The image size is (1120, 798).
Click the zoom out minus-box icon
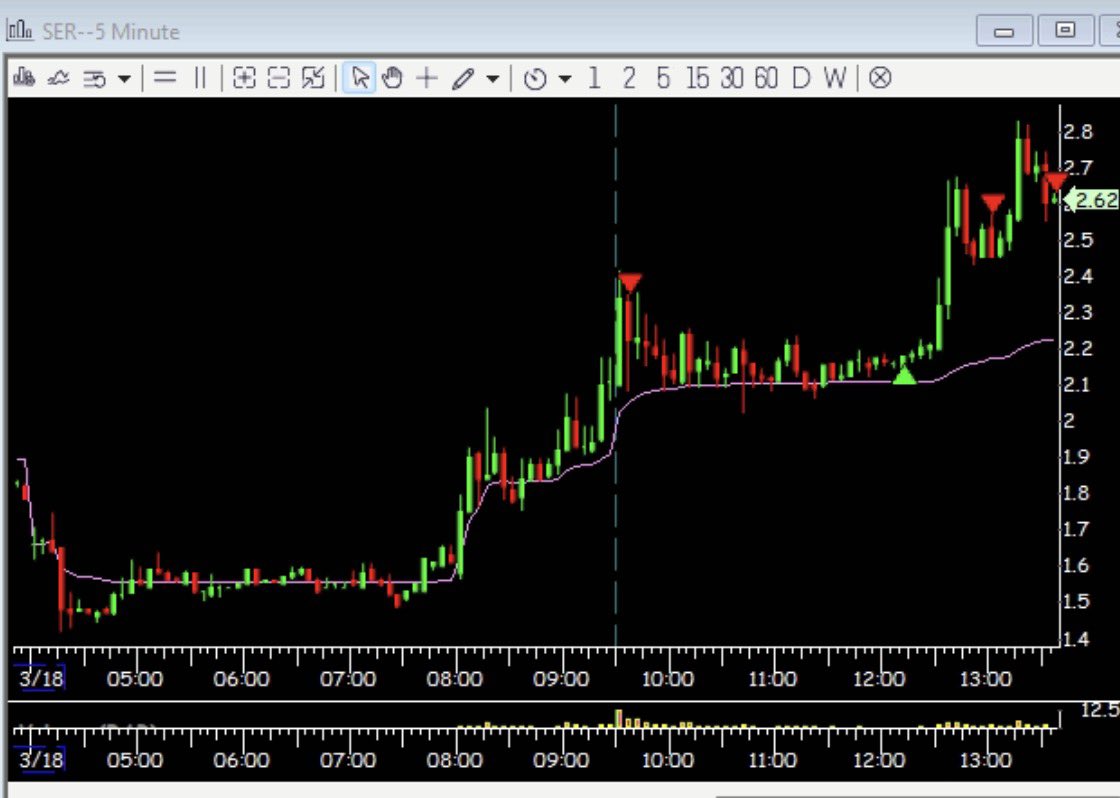click(x=279, y=77)
